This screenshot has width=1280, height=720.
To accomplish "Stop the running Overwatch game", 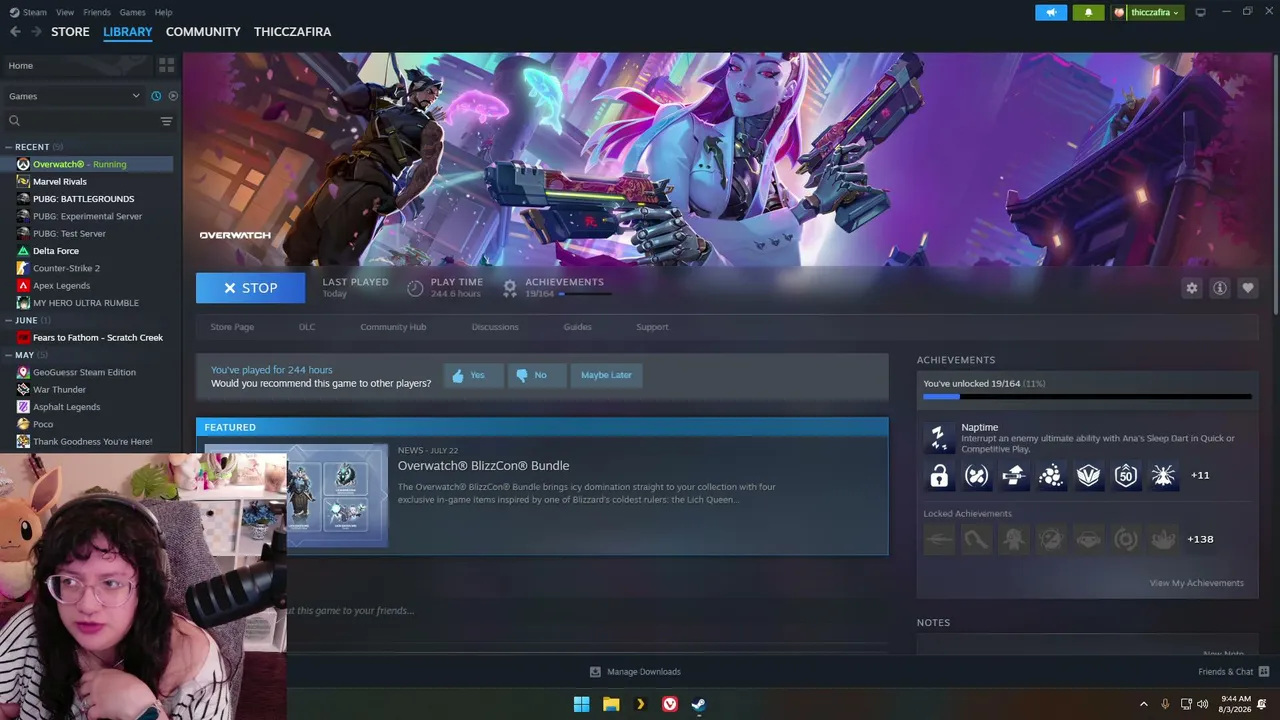I will [x=250, y=288].
